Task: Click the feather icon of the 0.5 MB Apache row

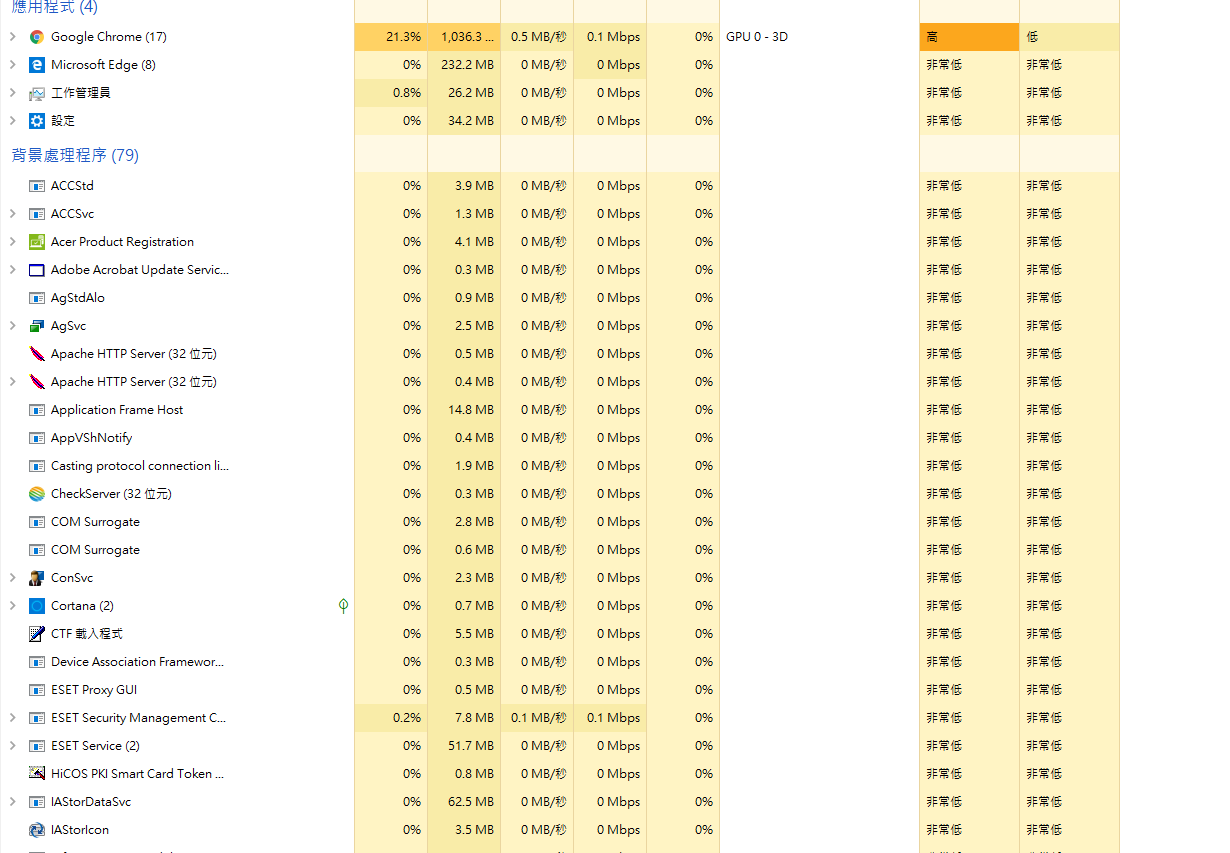Action: [37, 354]
